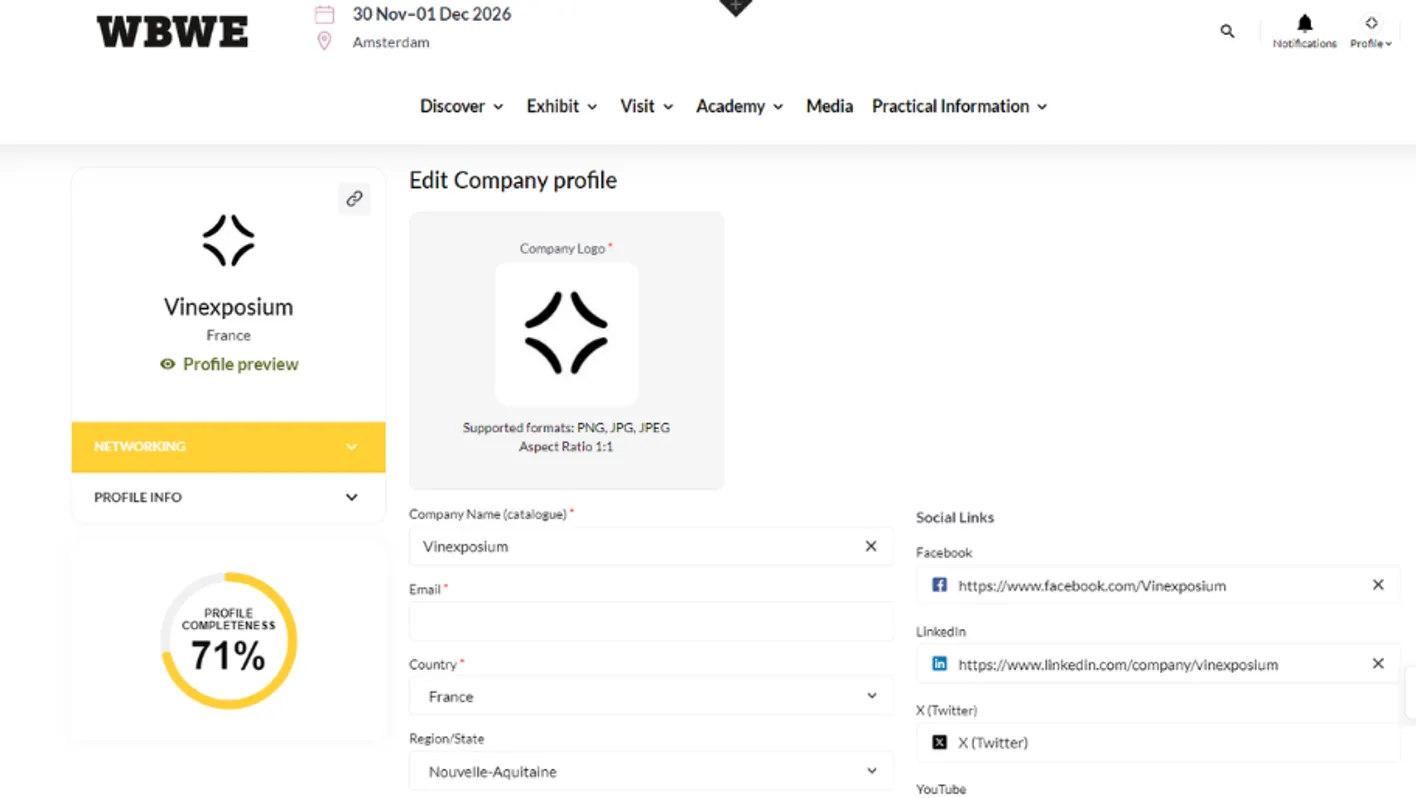Open the Exhibit menu
This screenshot has width=1416, height=798.
point(562,106)
